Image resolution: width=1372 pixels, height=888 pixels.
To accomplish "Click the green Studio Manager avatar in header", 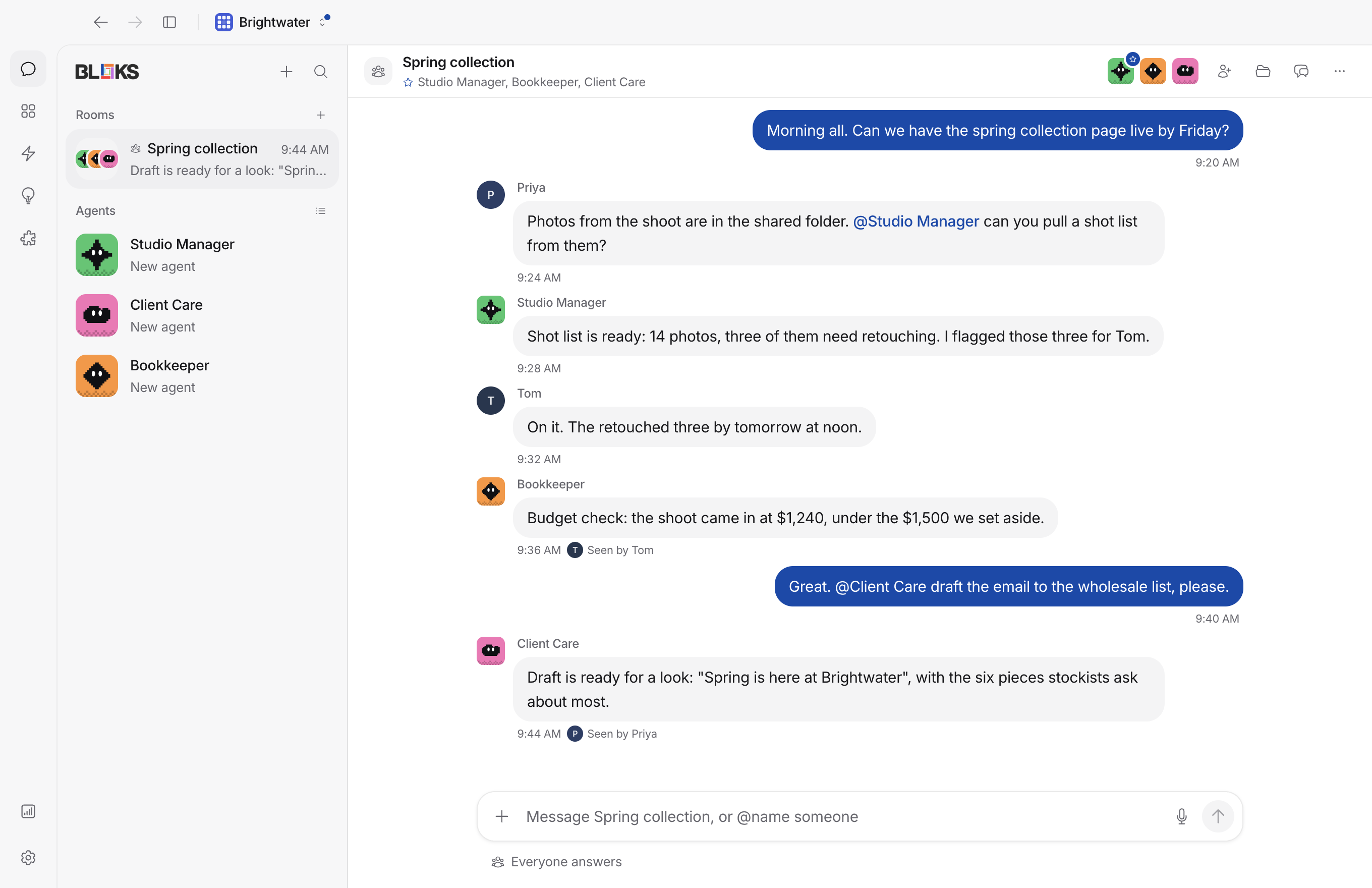I will click(x=1121, y=71).
